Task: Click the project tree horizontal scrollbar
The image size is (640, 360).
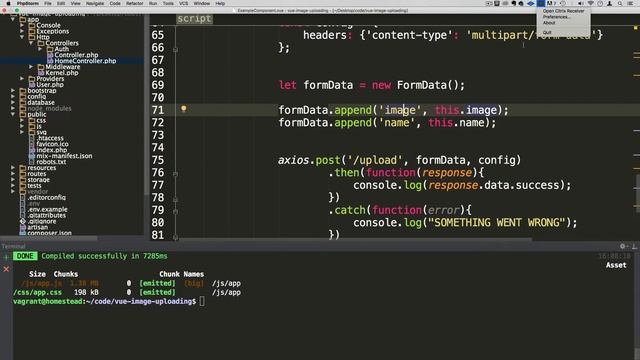Action: click(x=49, y=238)
